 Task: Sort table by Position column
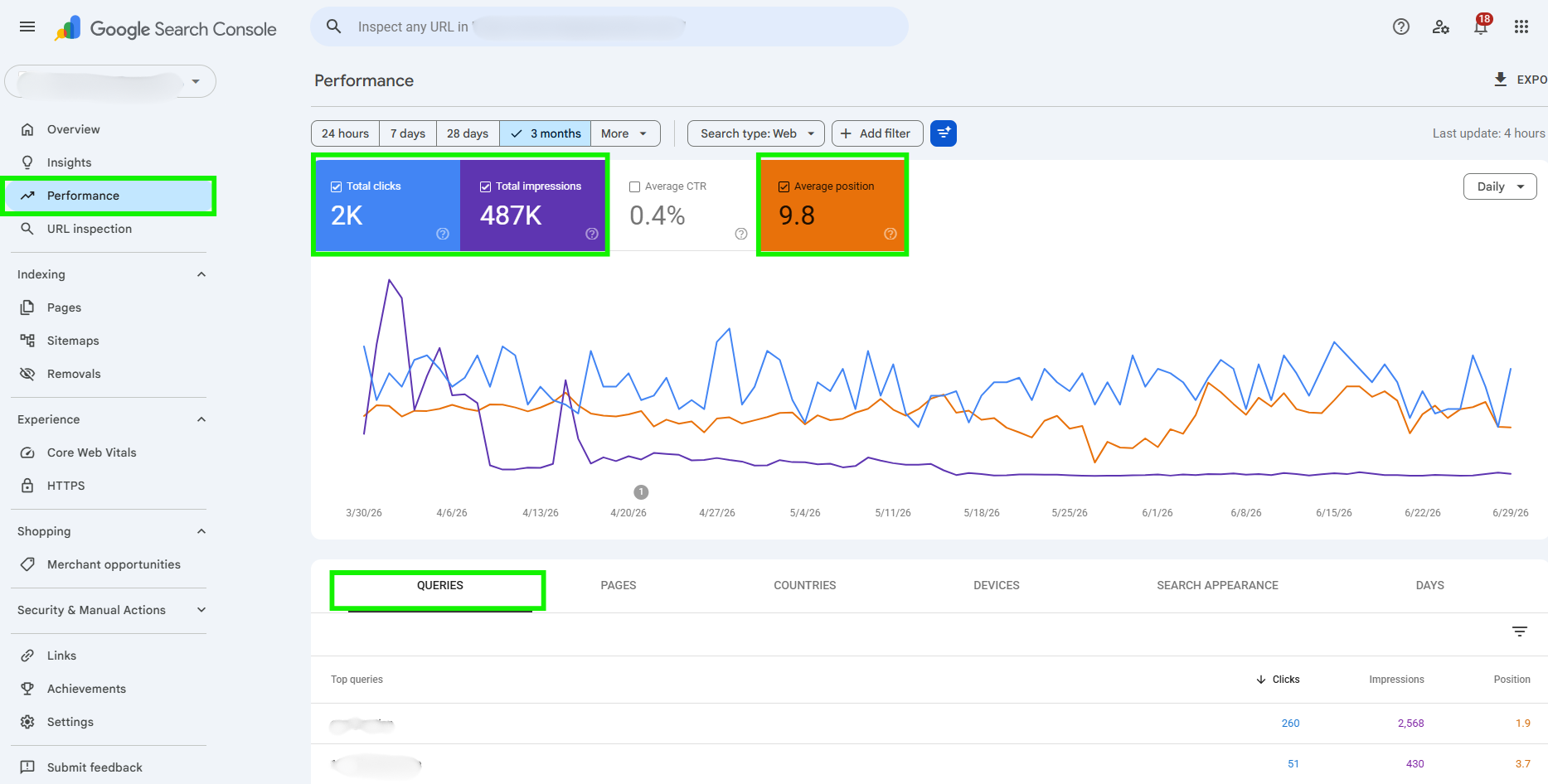[1512, 680]
